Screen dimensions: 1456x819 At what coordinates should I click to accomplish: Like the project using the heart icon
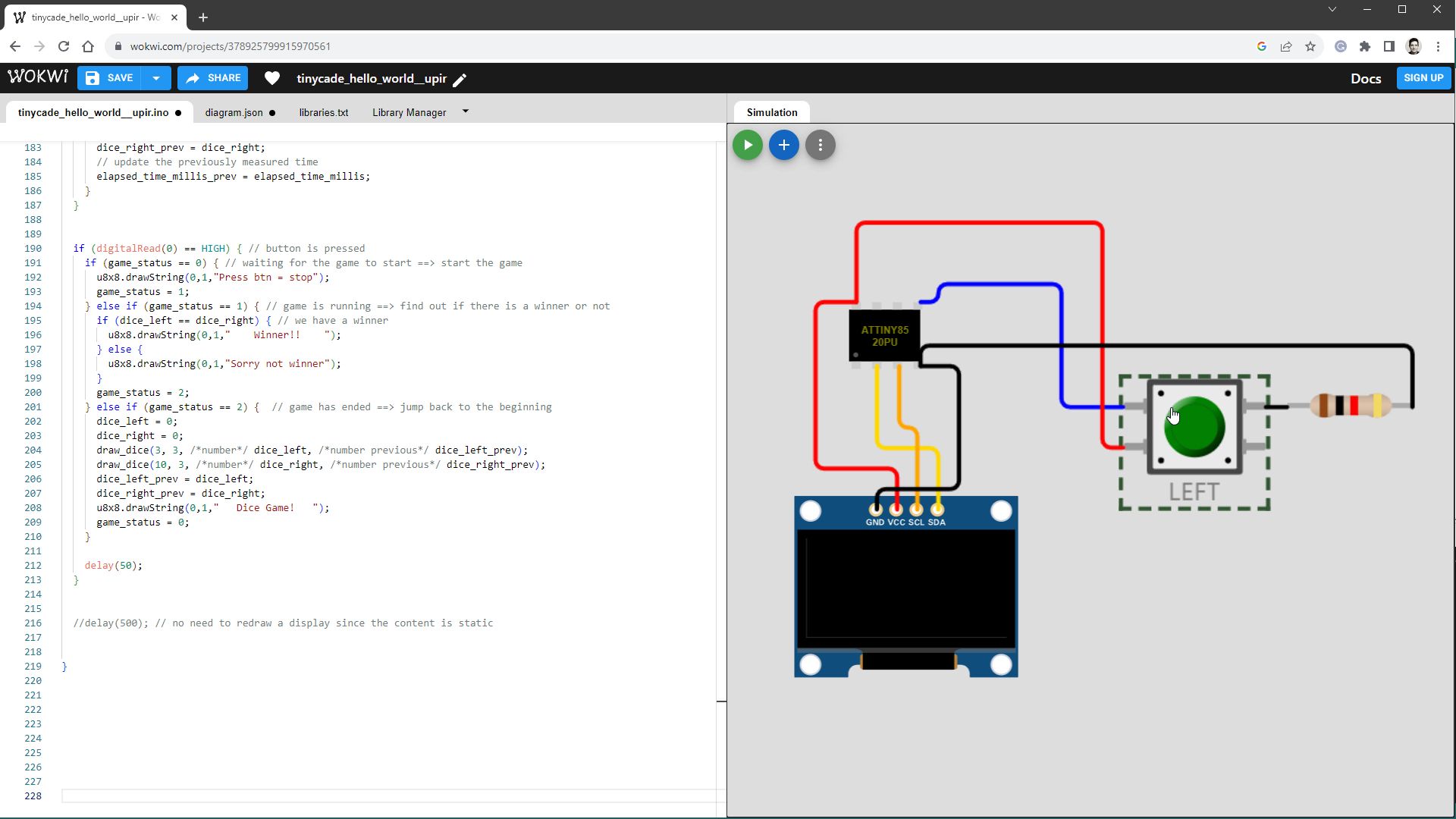click(x=271, y=78)
